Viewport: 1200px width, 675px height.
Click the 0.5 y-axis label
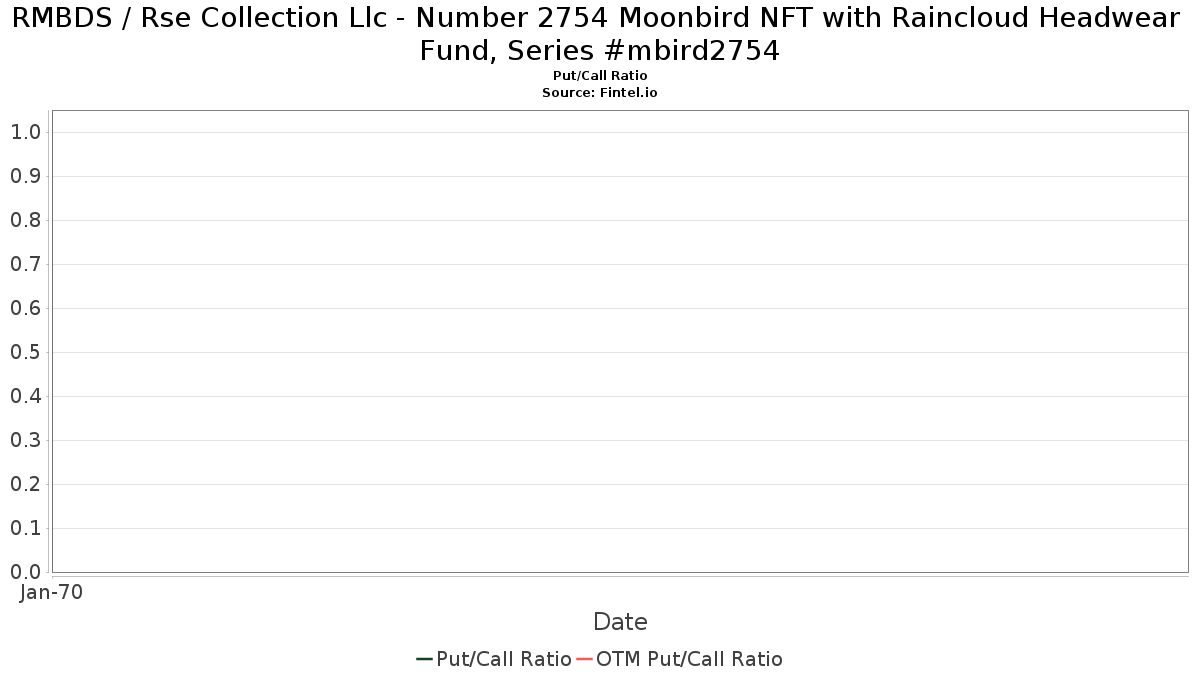pos(25,352)
